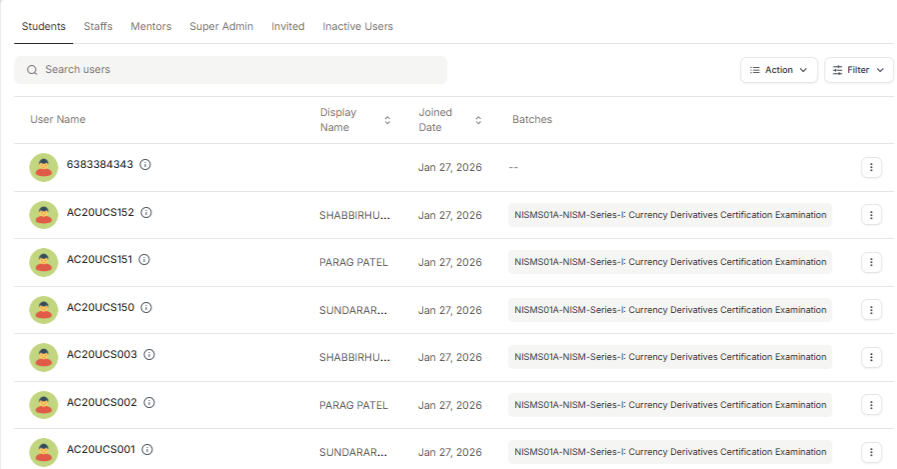Click avatar of user AC20UCS150
The width and height of the screenshot is (897, 469).
coord(43,310)
